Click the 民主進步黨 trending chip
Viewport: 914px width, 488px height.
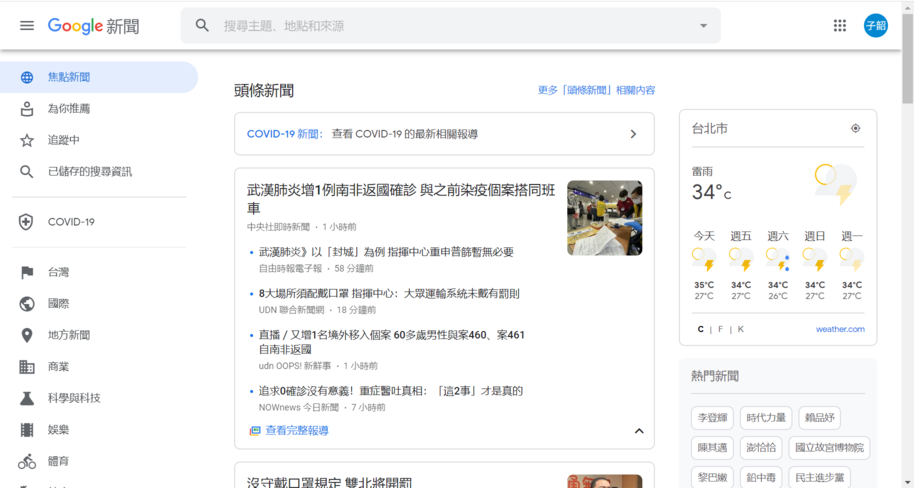(820, 478)
